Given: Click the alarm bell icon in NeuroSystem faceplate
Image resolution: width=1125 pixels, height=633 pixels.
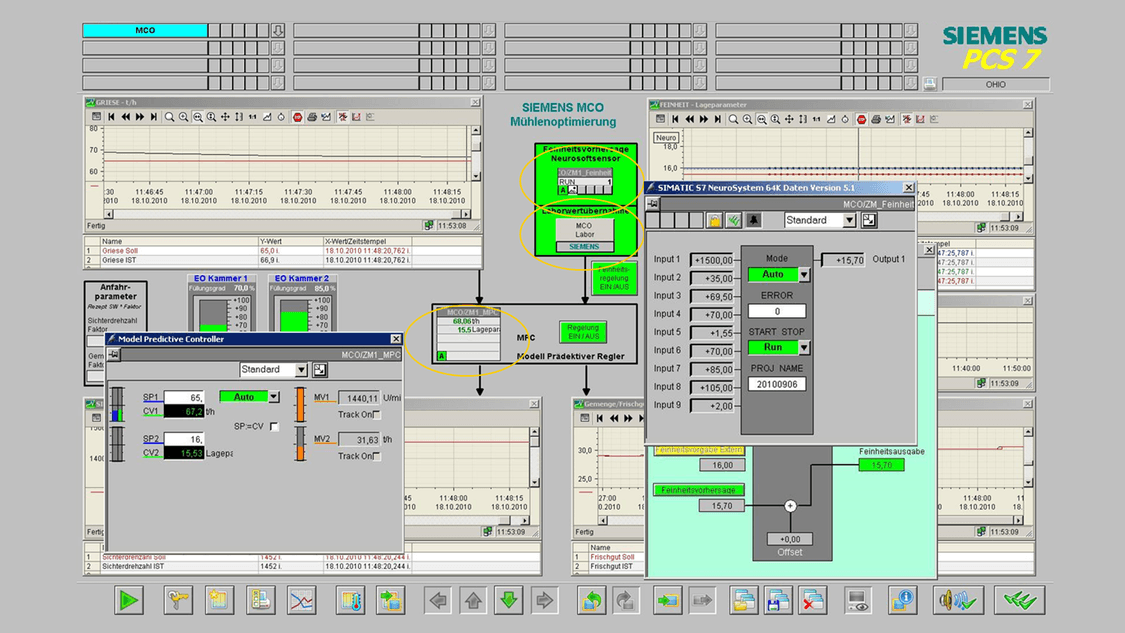Looking at the screenshot, I should pos(753,220).
